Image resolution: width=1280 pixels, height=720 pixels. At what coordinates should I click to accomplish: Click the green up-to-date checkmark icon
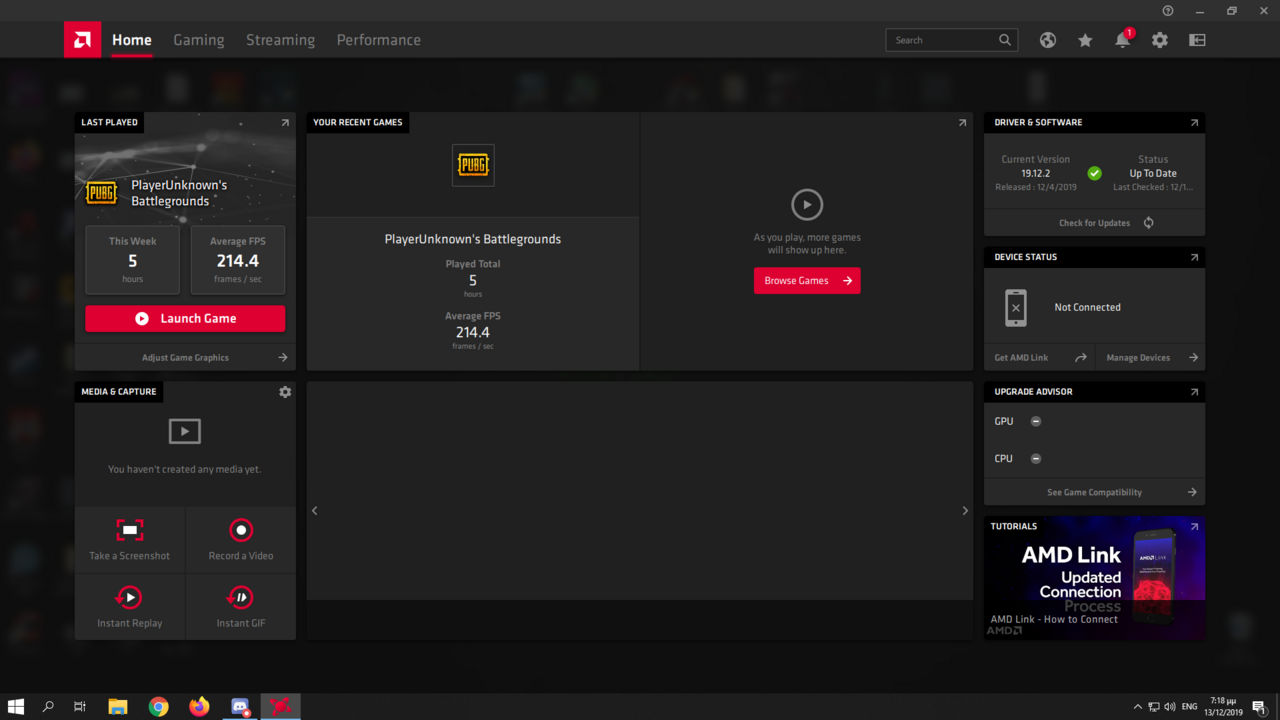pos(1095,173)
